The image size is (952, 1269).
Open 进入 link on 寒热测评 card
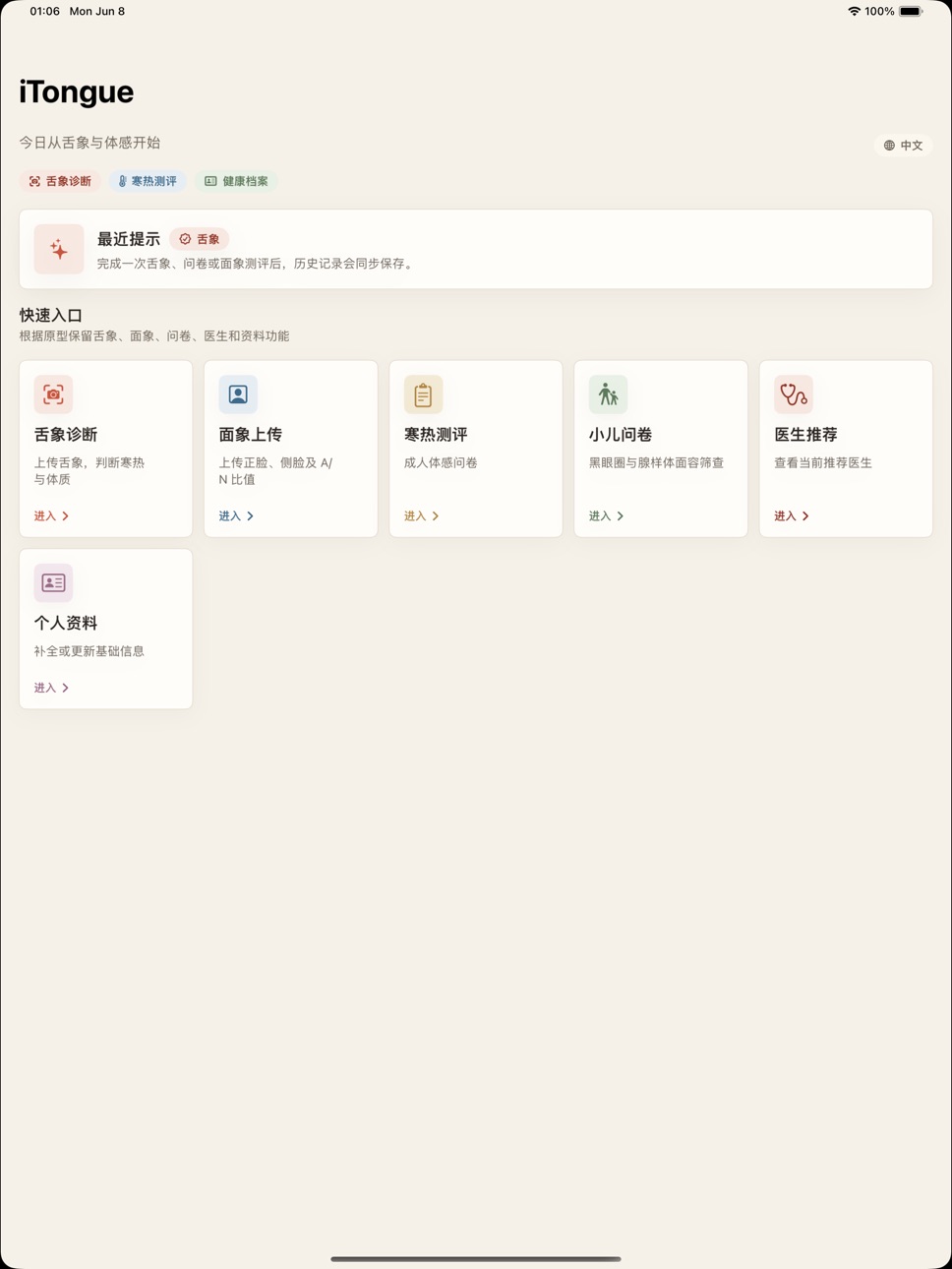click(422, 515)
